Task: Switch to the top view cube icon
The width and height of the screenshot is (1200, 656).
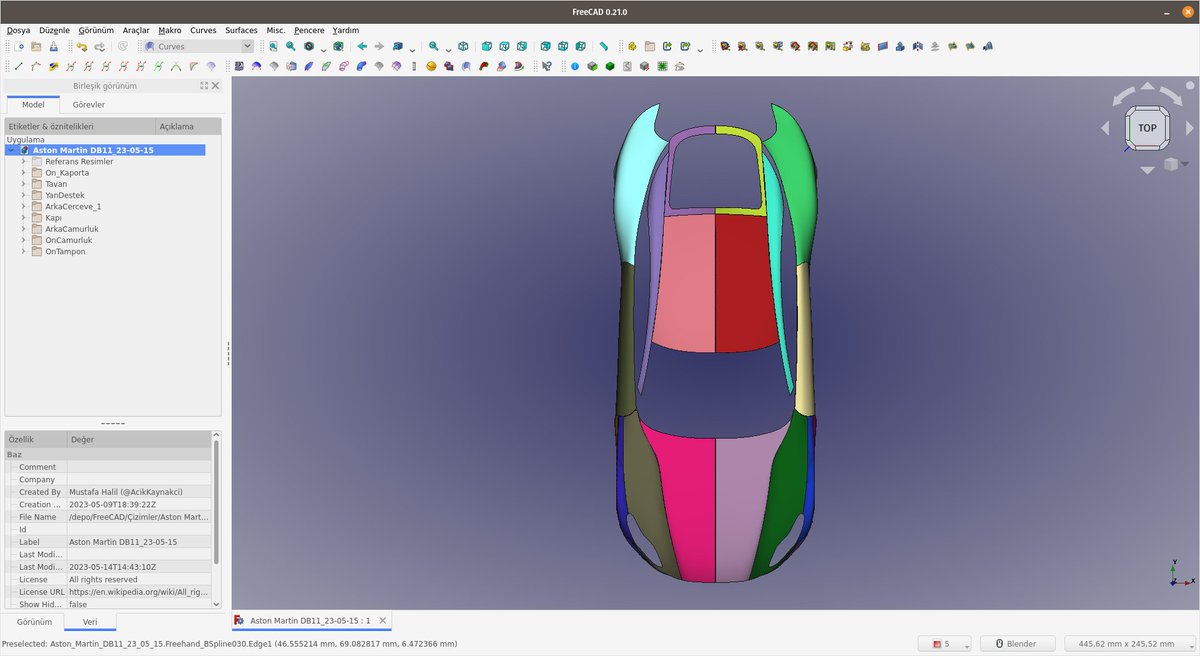Action: point(504,46)
